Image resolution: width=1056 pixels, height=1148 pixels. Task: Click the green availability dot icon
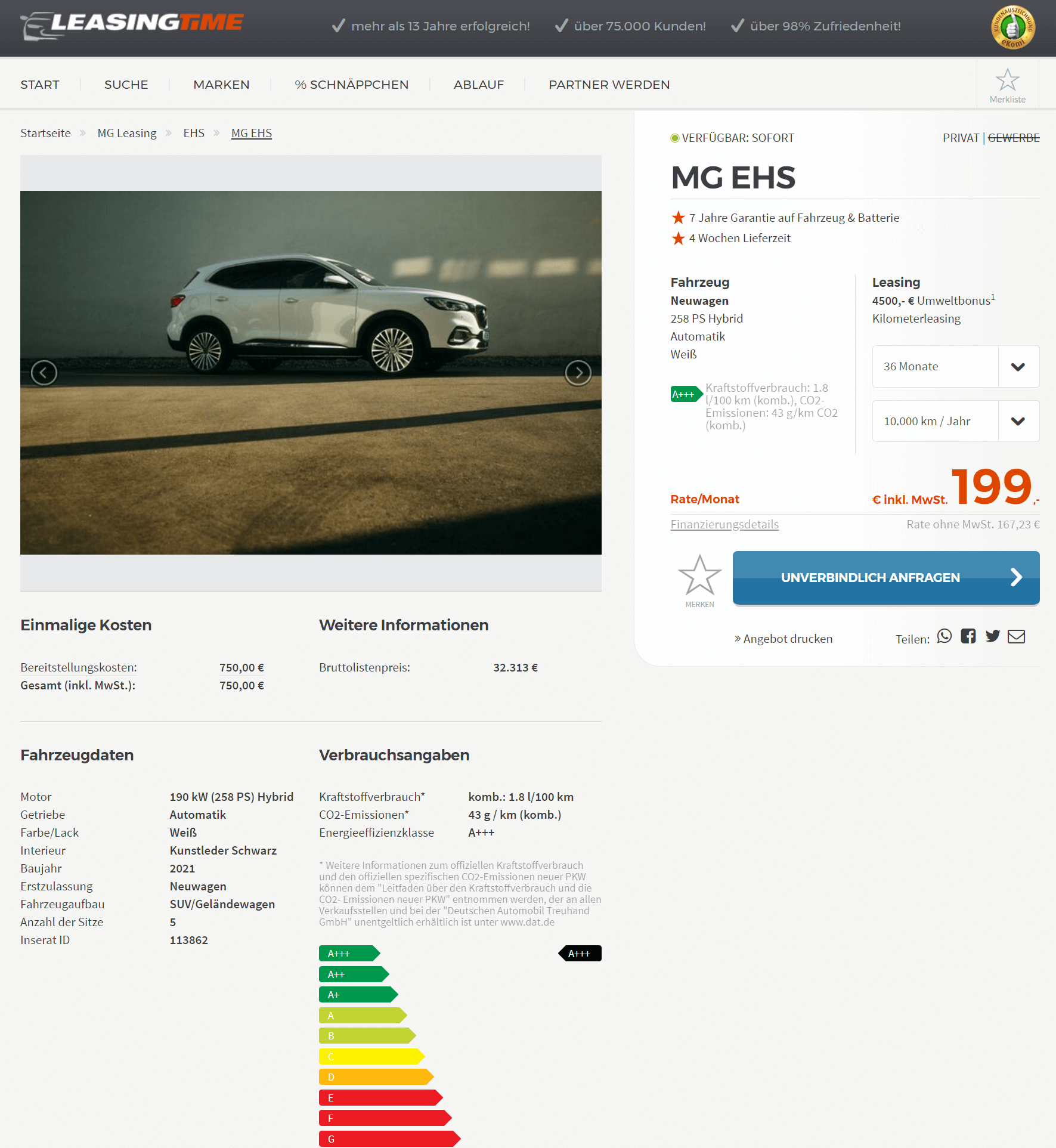click(x=675, y=138)
